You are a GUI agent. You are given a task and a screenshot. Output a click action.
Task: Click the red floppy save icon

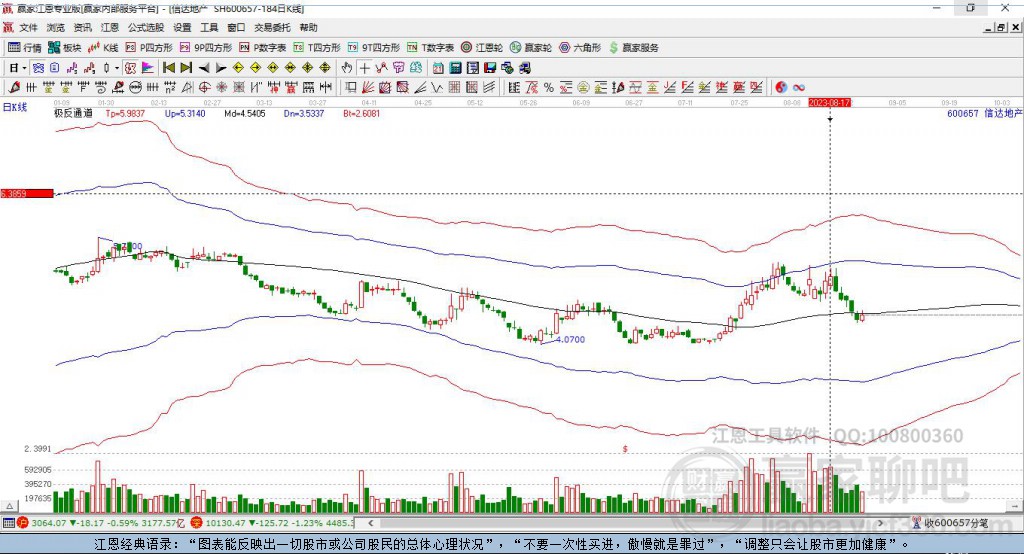click(x=490, y=68)
